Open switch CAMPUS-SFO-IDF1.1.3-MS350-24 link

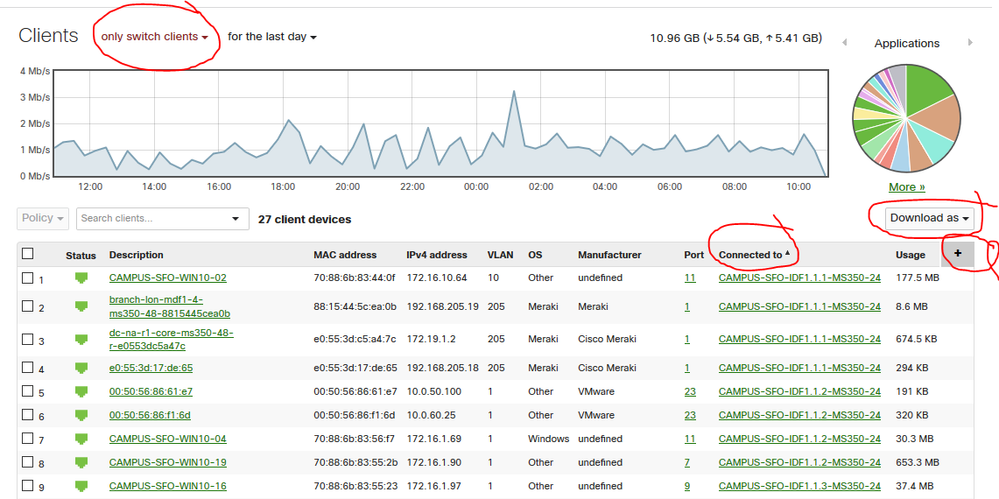click(800, 486)
